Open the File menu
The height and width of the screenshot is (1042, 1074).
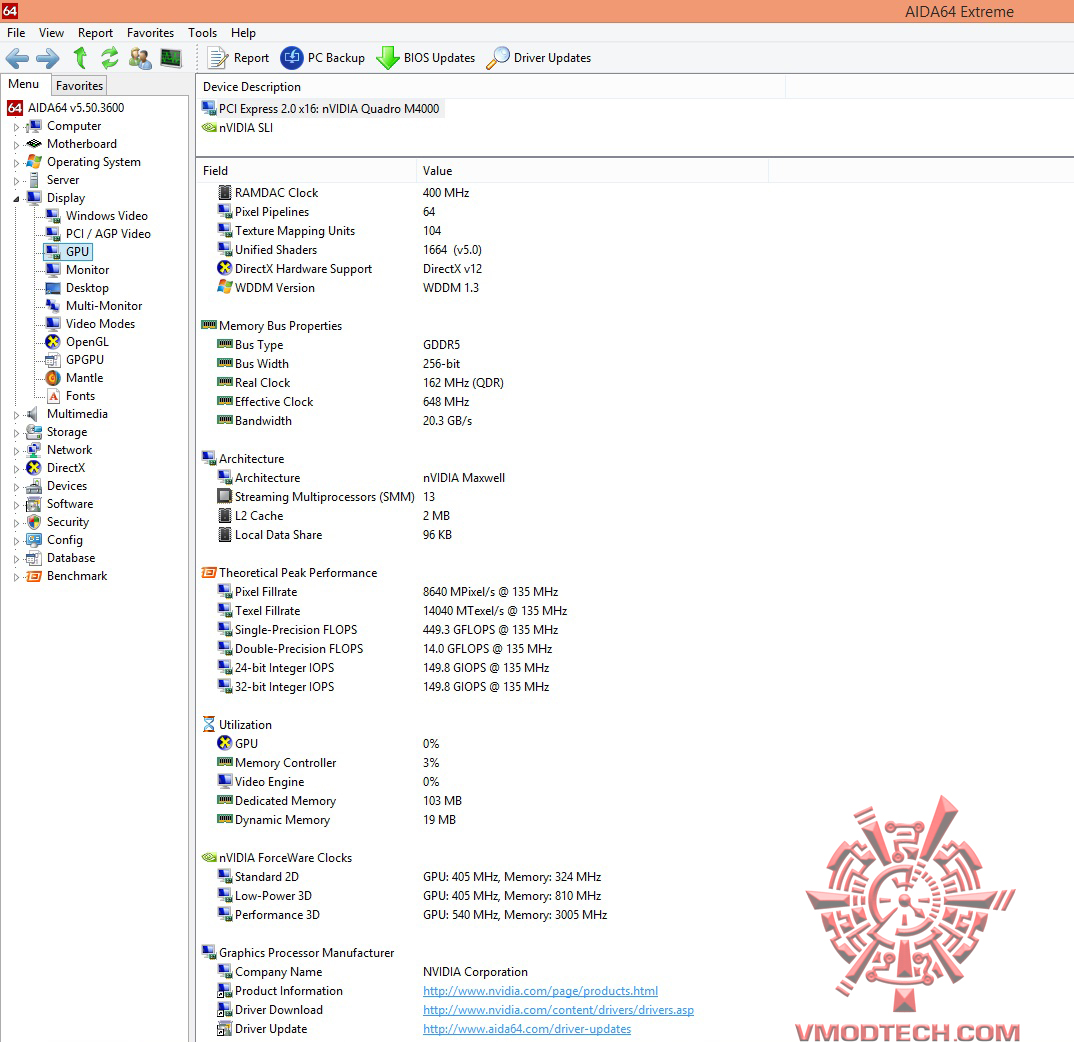pyautogui.click(x=16, y=33)
